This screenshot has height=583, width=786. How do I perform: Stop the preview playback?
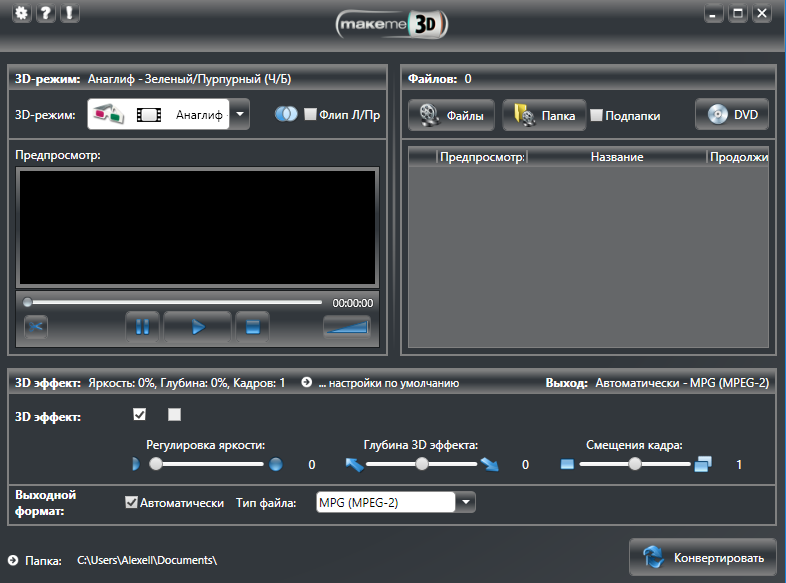click(x=253, y=326)
